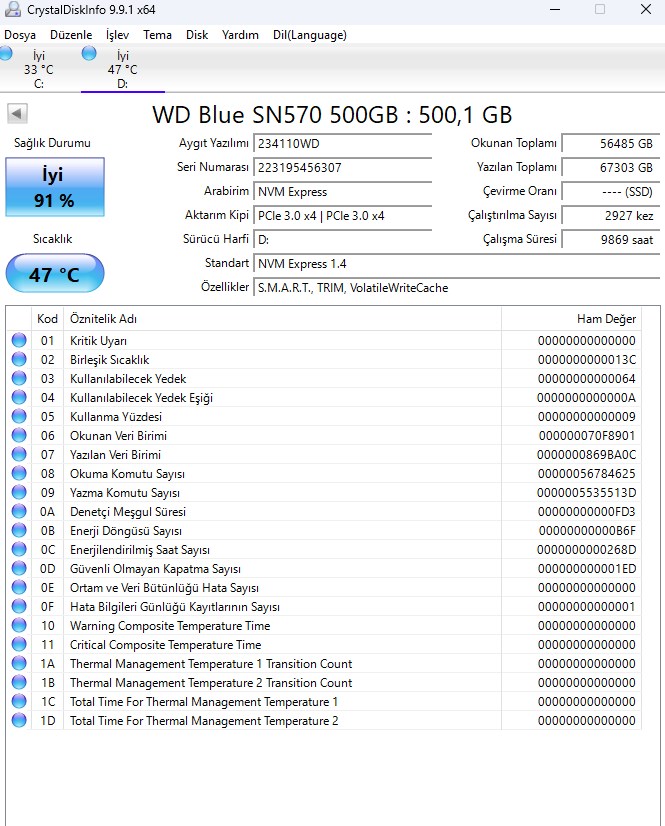Click status orb for Yazılan Veri Birimi row
665x826 pixels.
point(19,454)
